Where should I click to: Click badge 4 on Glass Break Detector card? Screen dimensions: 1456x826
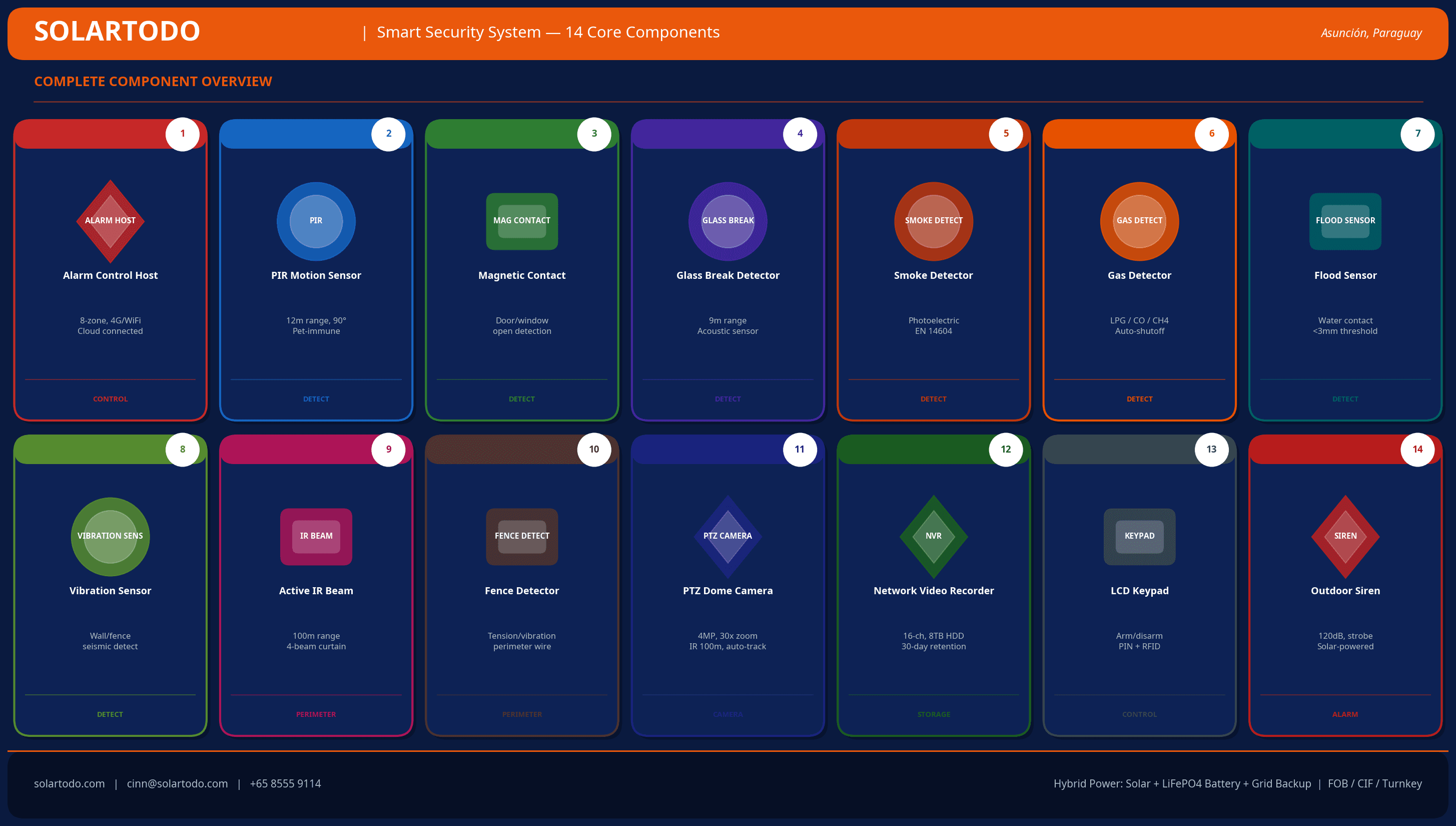click(800, 134)
